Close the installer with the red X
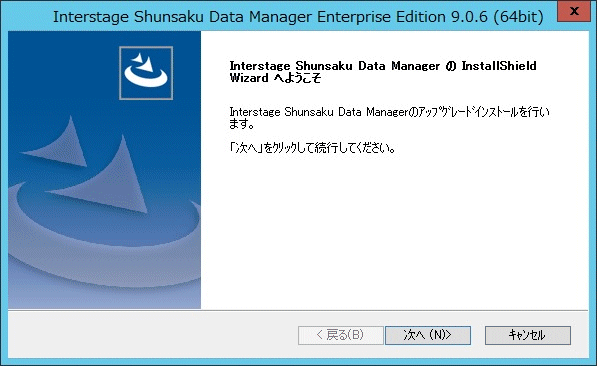 574,11
